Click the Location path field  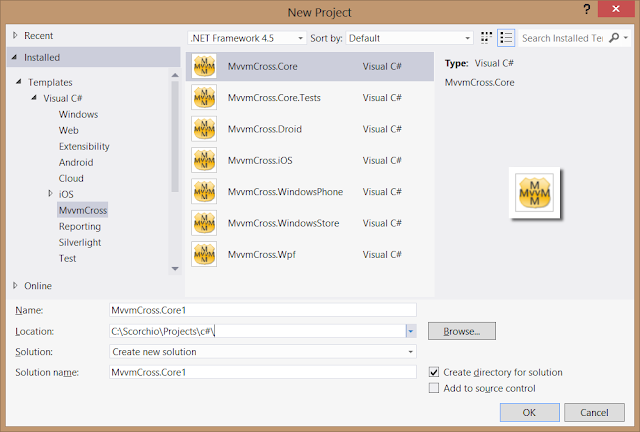[x=258, y=331]
